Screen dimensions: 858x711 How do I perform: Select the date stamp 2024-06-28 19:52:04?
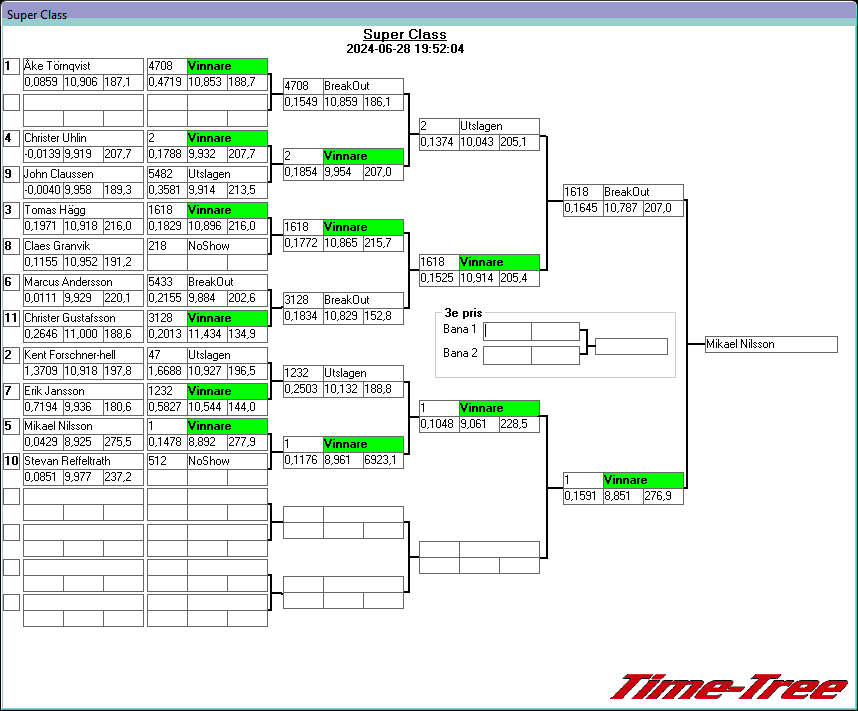tap(405, 49)
